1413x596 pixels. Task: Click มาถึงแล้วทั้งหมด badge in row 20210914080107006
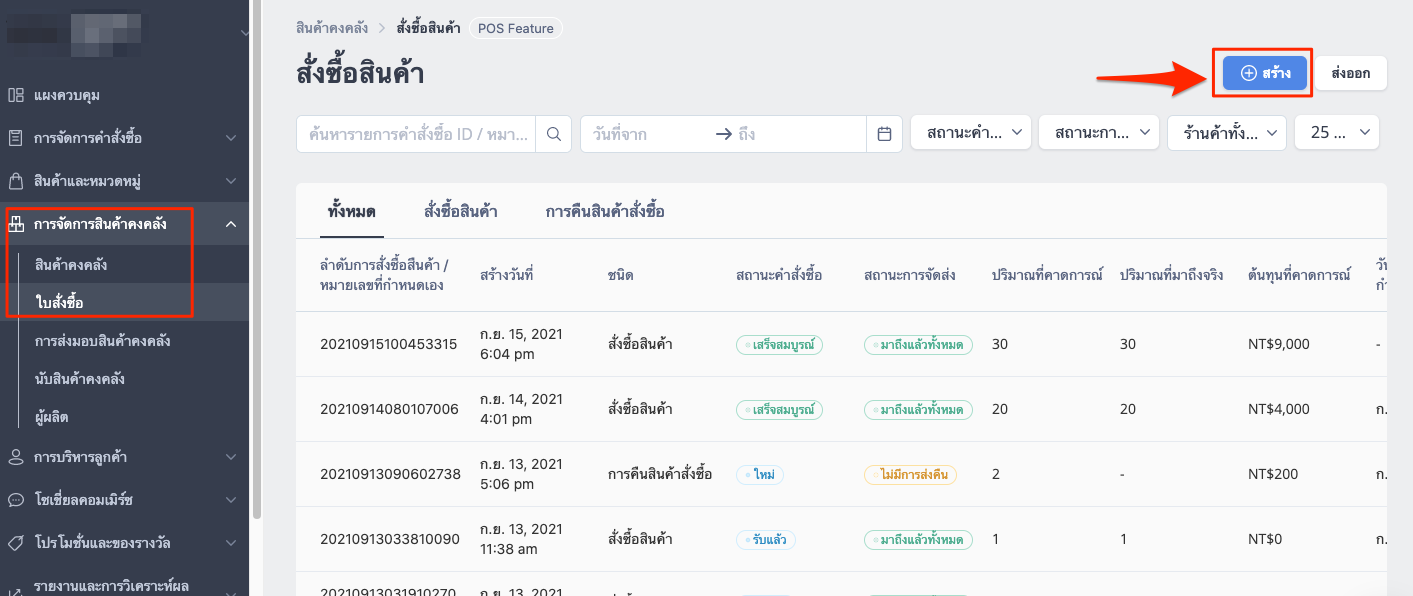tap(918, 410)
